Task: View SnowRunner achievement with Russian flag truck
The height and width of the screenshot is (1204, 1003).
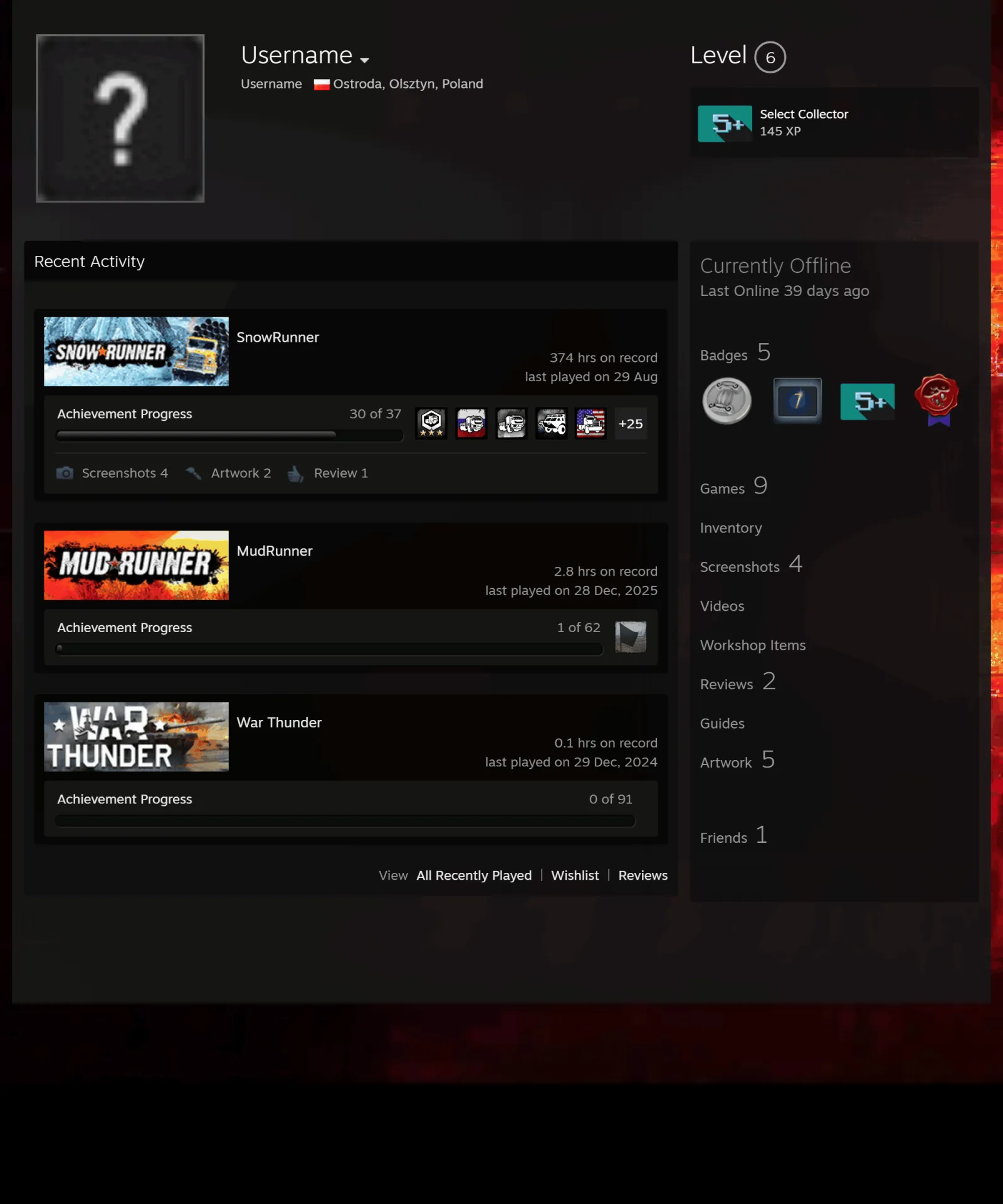Action: 471,423
